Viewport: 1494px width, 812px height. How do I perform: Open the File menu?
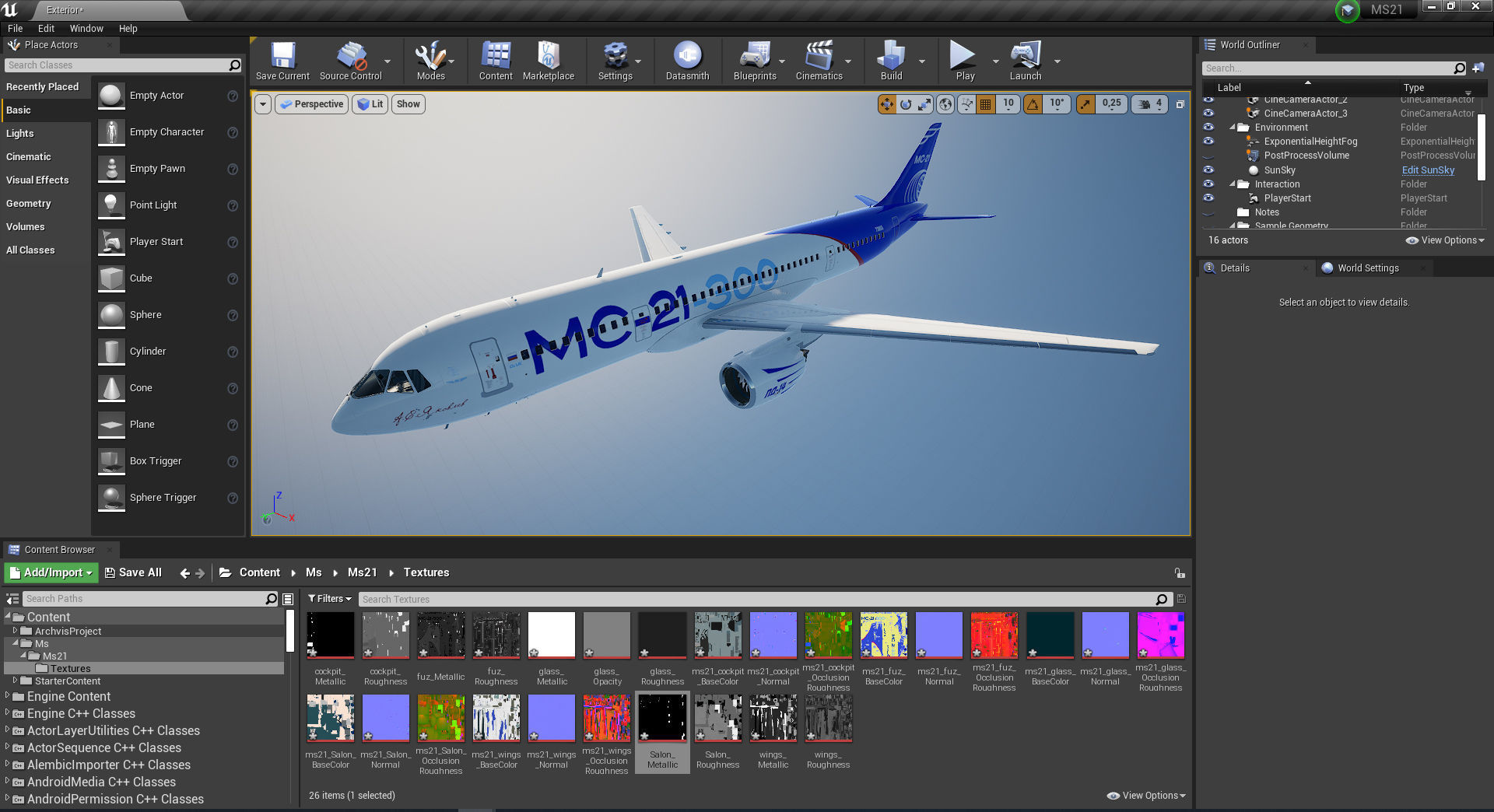pyautogui.click(x=15, y=29)
